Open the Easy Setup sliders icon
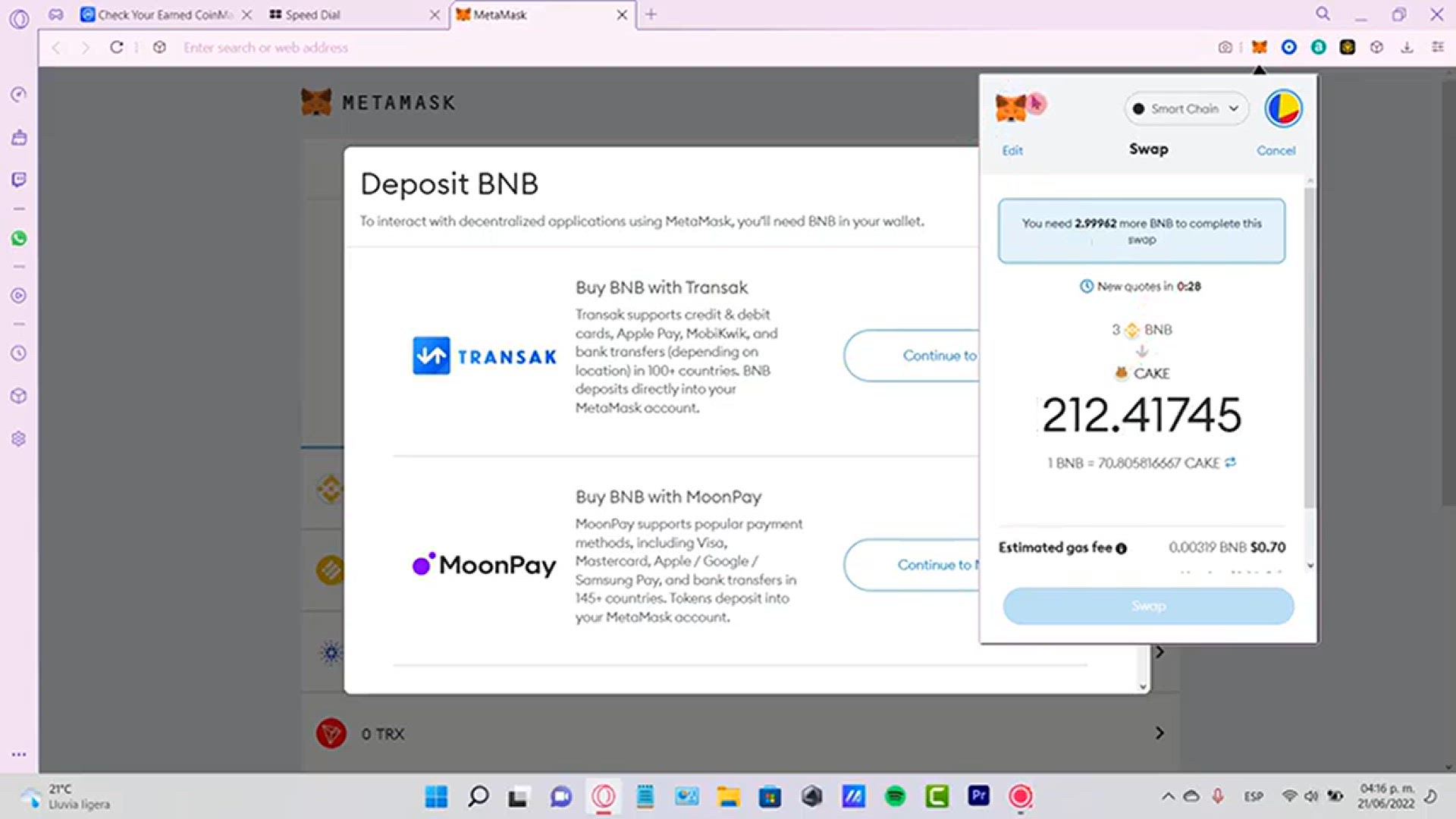1456x819 pixels. click(1437, 47)
